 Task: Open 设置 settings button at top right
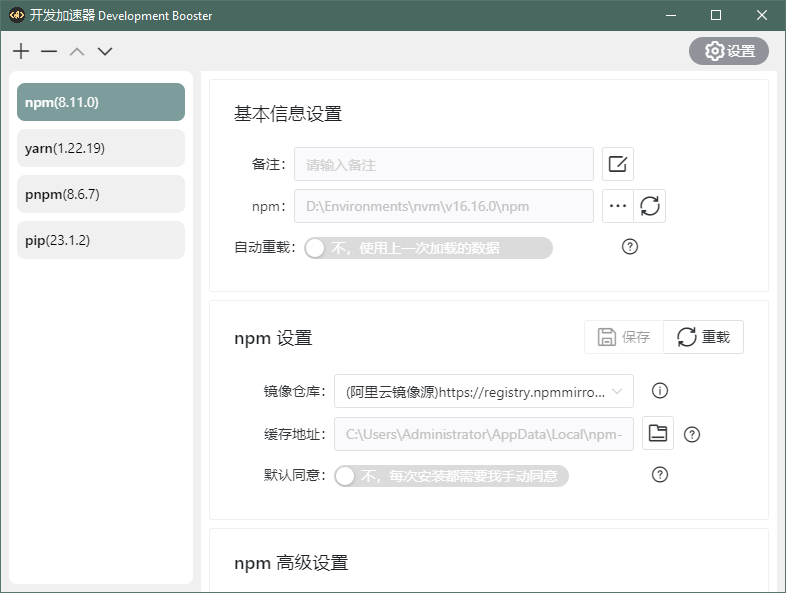tap(729, 51)
